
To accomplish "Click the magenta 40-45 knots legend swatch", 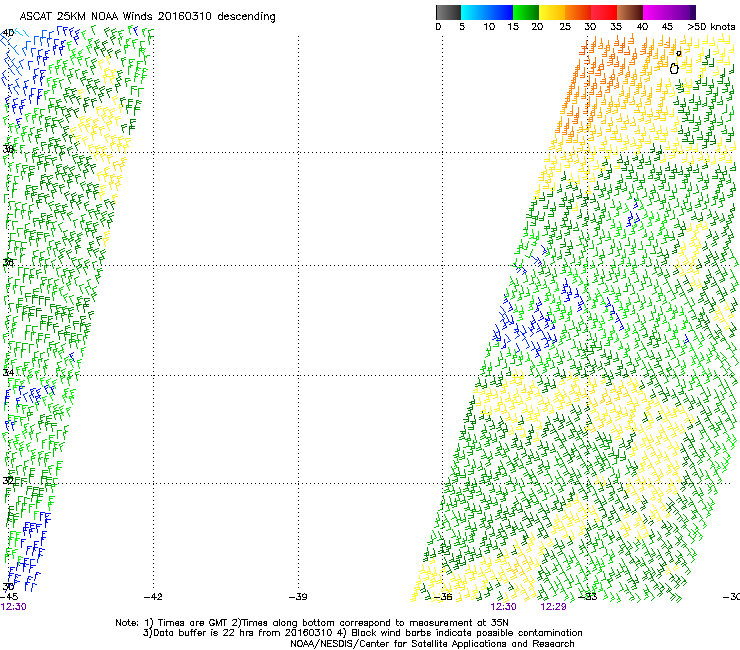I will pyautogui.click(x=656, y=12).
